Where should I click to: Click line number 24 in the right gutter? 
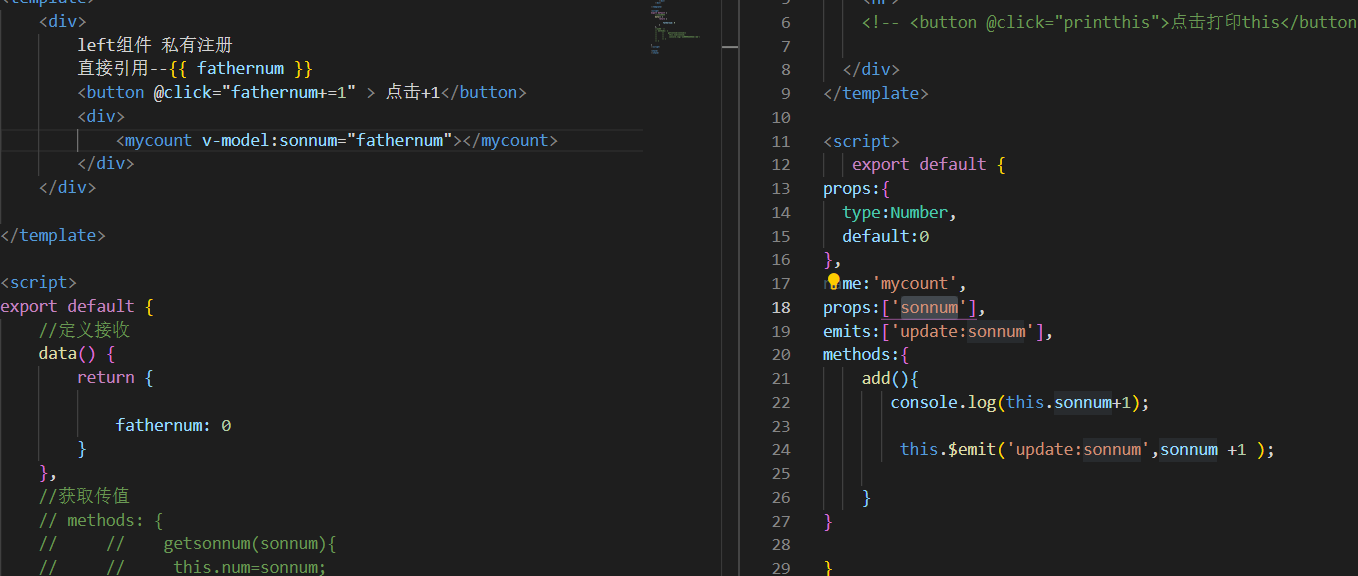[x=781, y=449]
